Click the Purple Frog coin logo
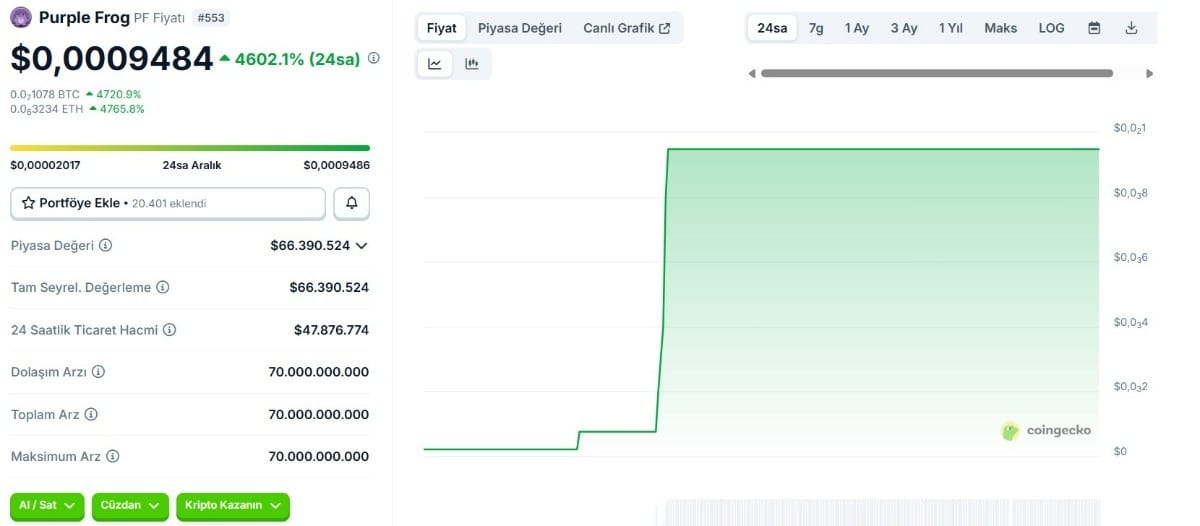The image size is (1200, 526). click(x=21, y=17)
